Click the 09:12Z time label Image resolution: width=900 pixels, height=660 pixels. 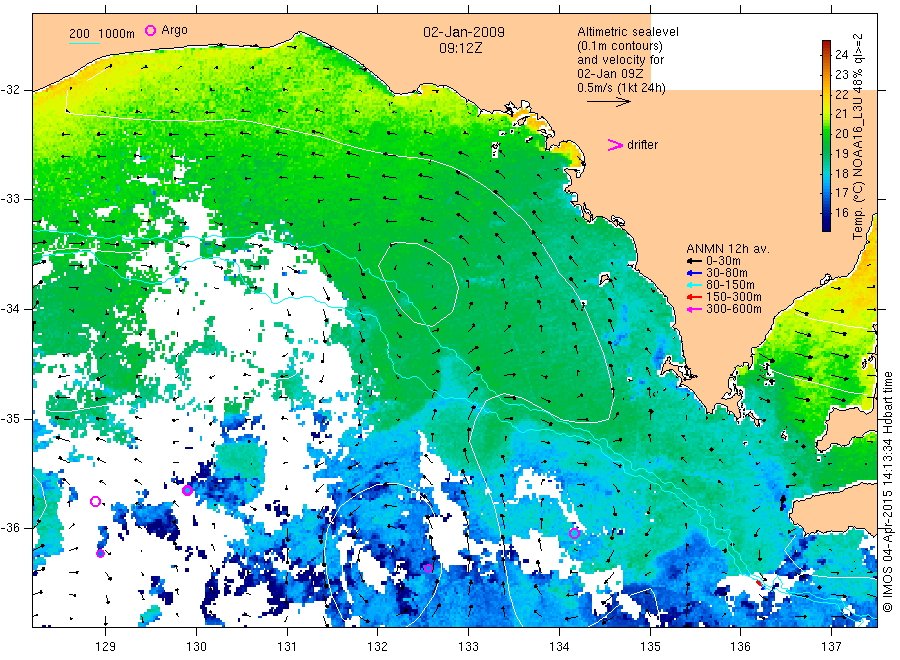point(460,48)
